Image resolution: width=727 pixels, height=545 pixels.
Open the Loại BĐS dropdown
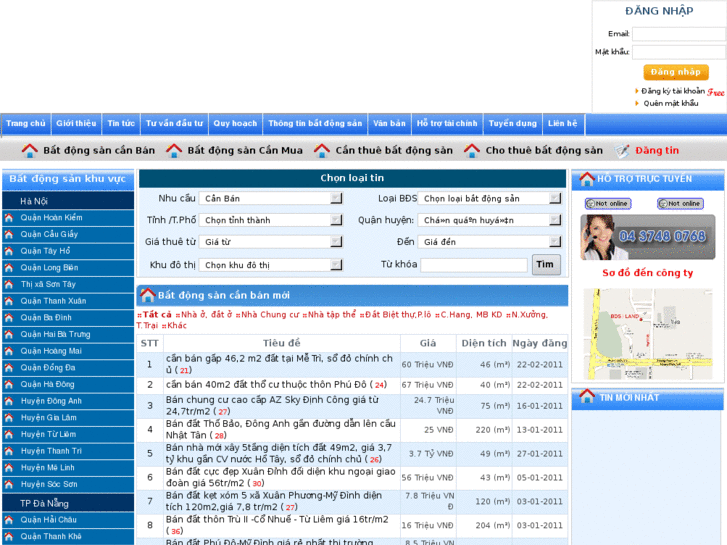[x=490, y=199]
